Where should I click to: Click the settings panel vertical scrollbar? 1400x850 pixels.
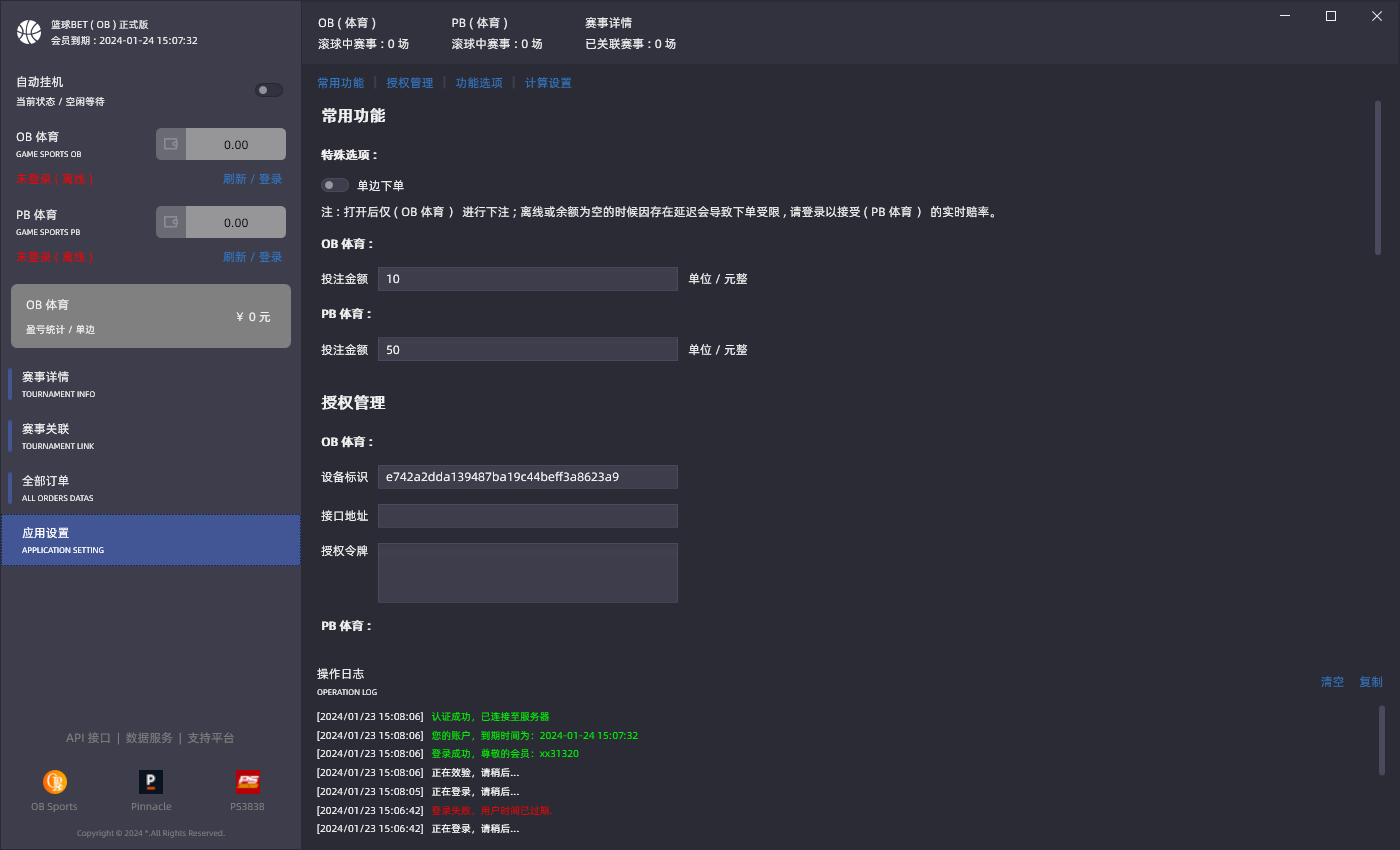(x=1378, y=177)
